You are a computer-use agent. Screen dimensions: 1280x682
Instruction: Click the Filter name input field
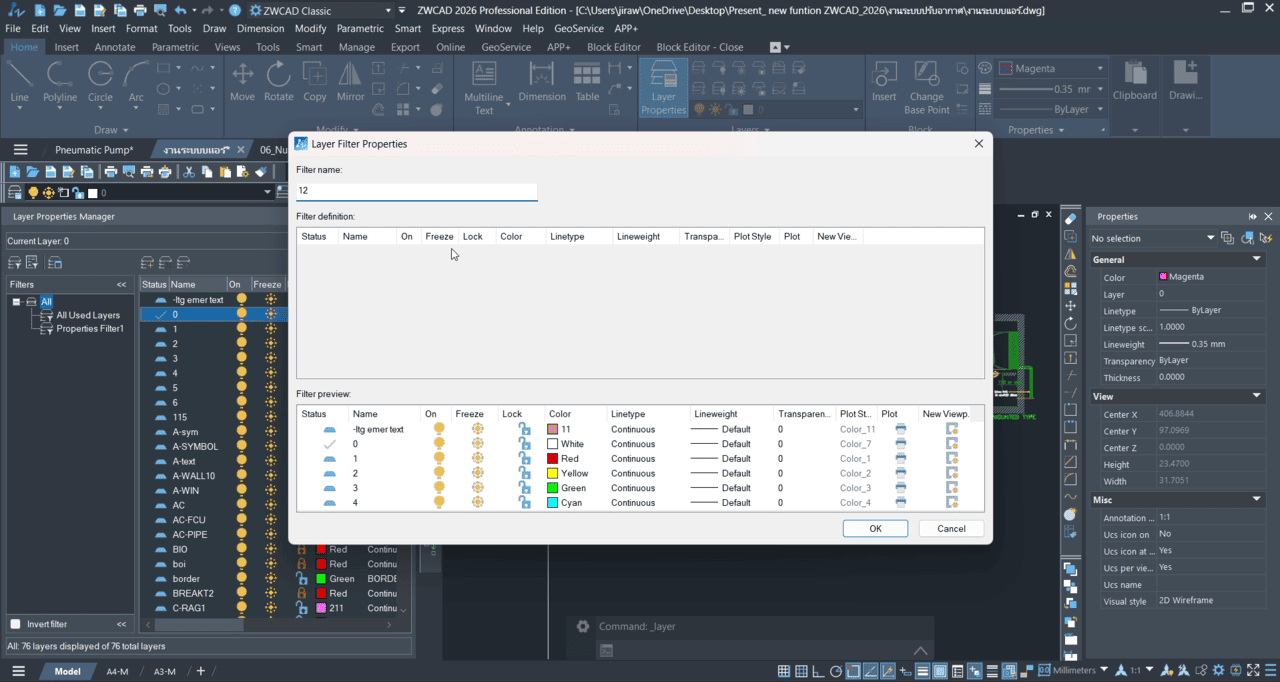pyautogui.click(x=416, y=190)
